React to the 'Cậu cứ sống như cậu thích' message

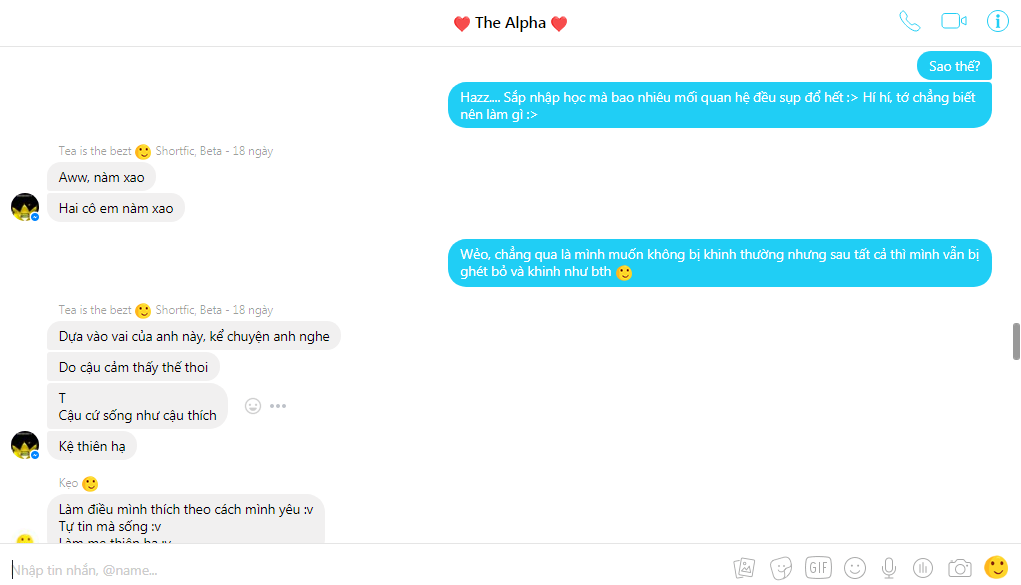click(x=253, y=406)
